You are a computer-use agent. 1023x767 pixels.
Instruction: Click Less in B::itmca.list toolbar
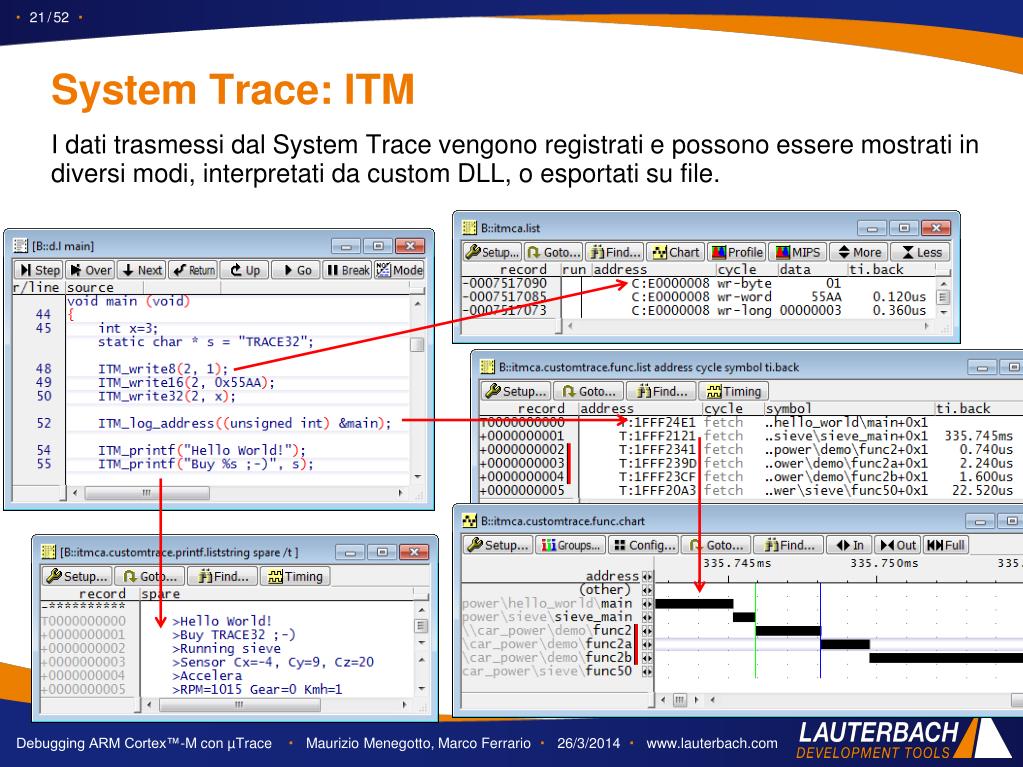(x=921, y=252)
